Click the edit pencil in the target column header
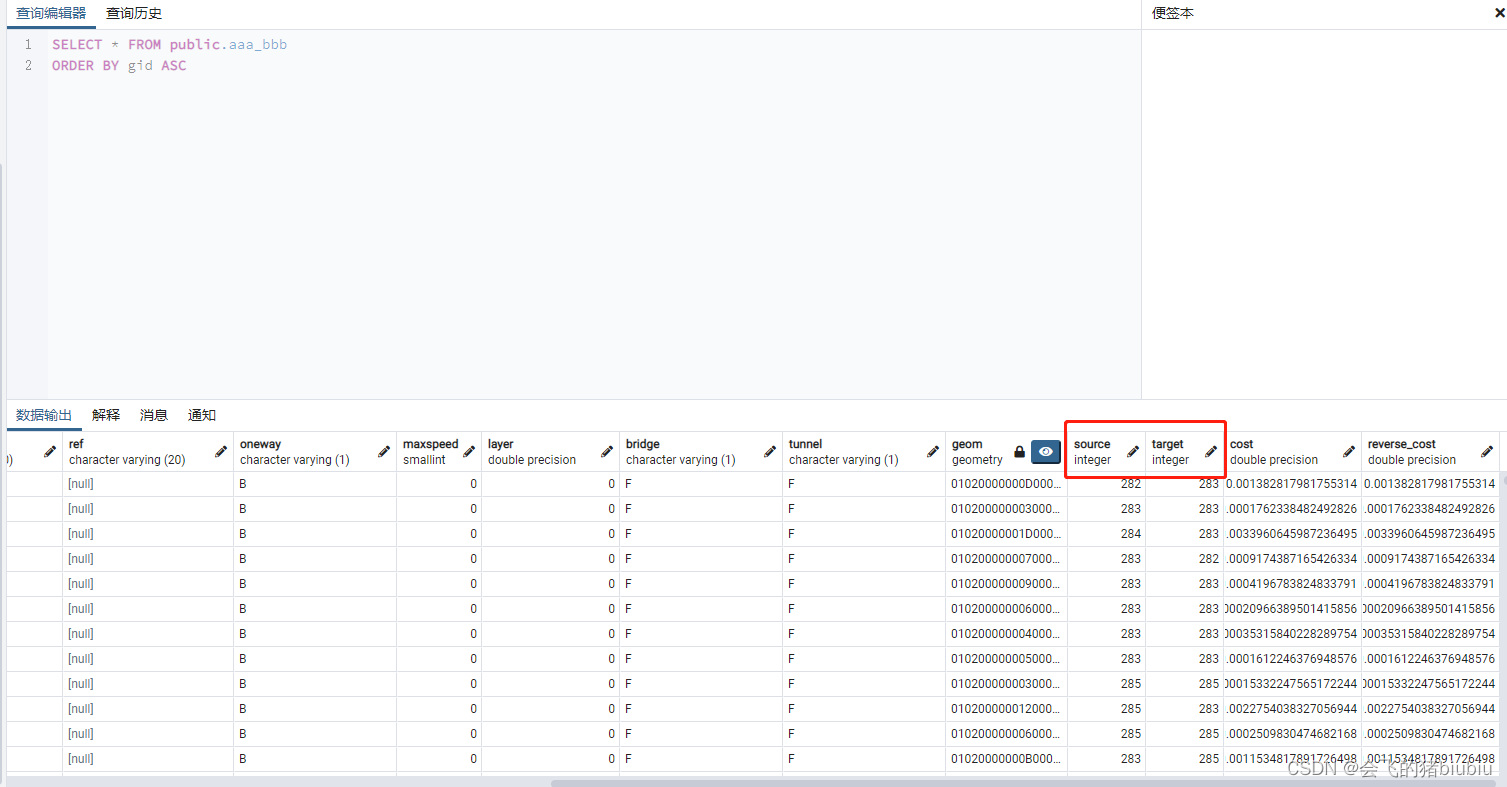This screenshot has width=1507, height=787. tap(1210, 452)
